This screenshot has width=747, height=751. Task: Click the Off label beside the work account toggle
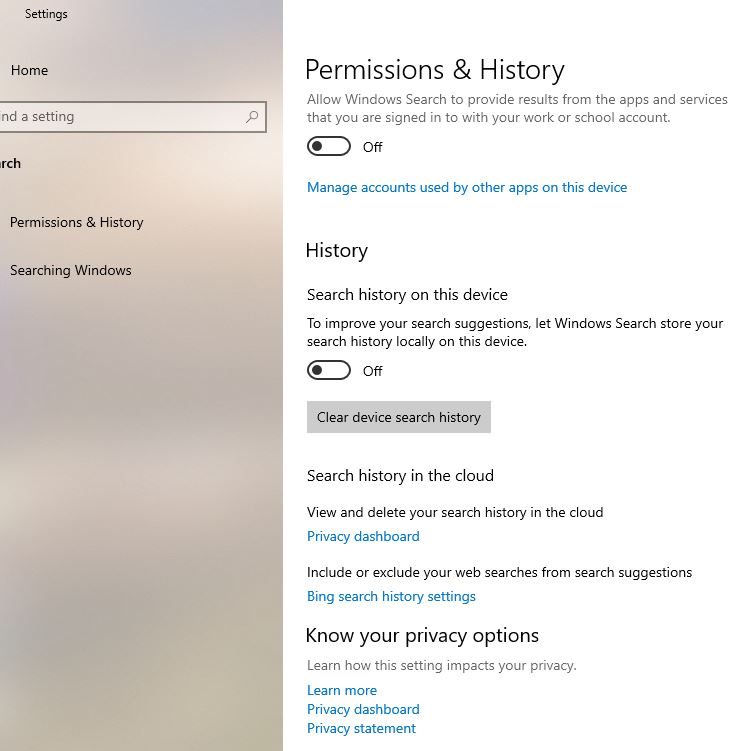(x=373, y=147)
